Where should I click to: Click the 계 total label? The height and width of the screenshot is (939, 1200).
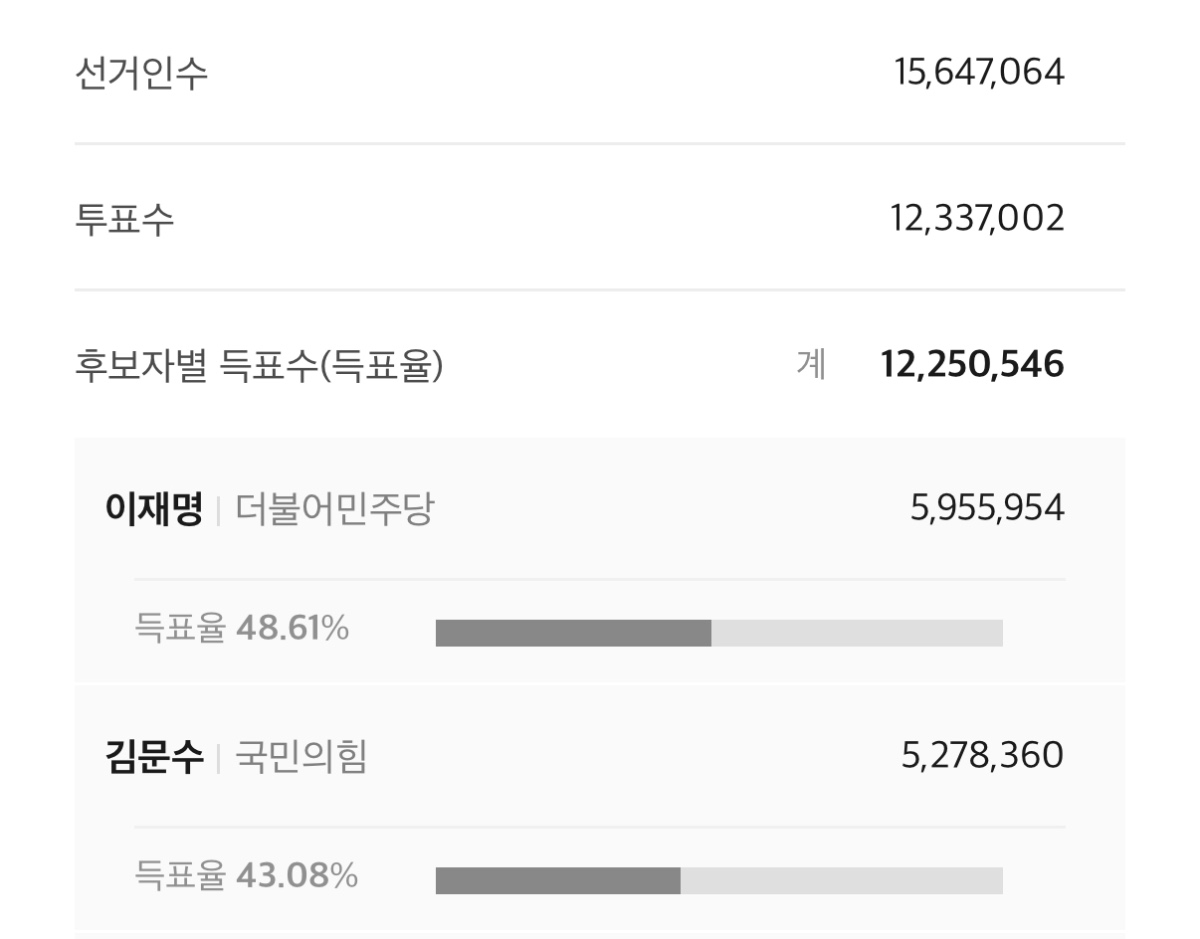point(810,366)
